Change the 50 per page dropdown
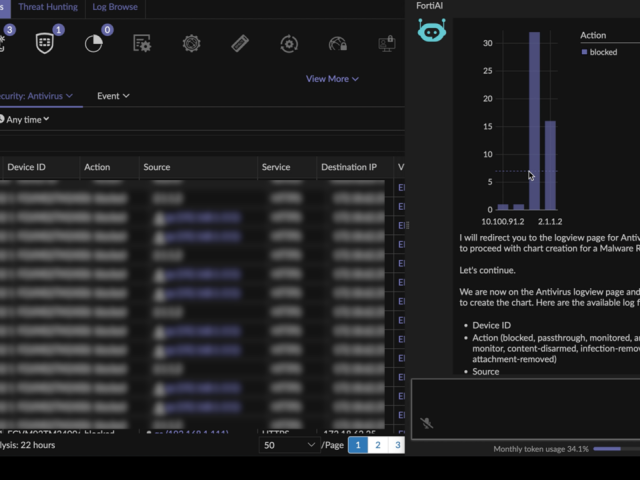This screenshot has height=480, width=640. pos(289,445)
